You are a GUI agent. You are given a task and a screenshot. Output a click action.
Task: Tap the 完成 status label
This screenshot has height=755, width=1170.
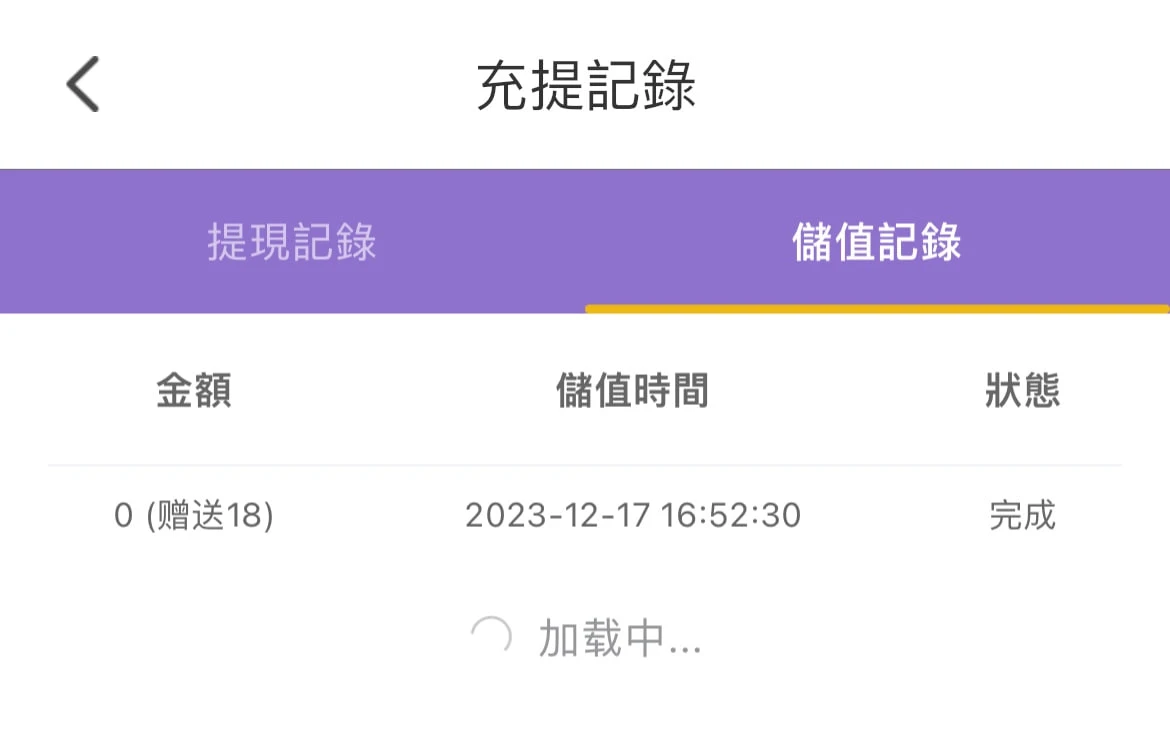pos(1022,516)
